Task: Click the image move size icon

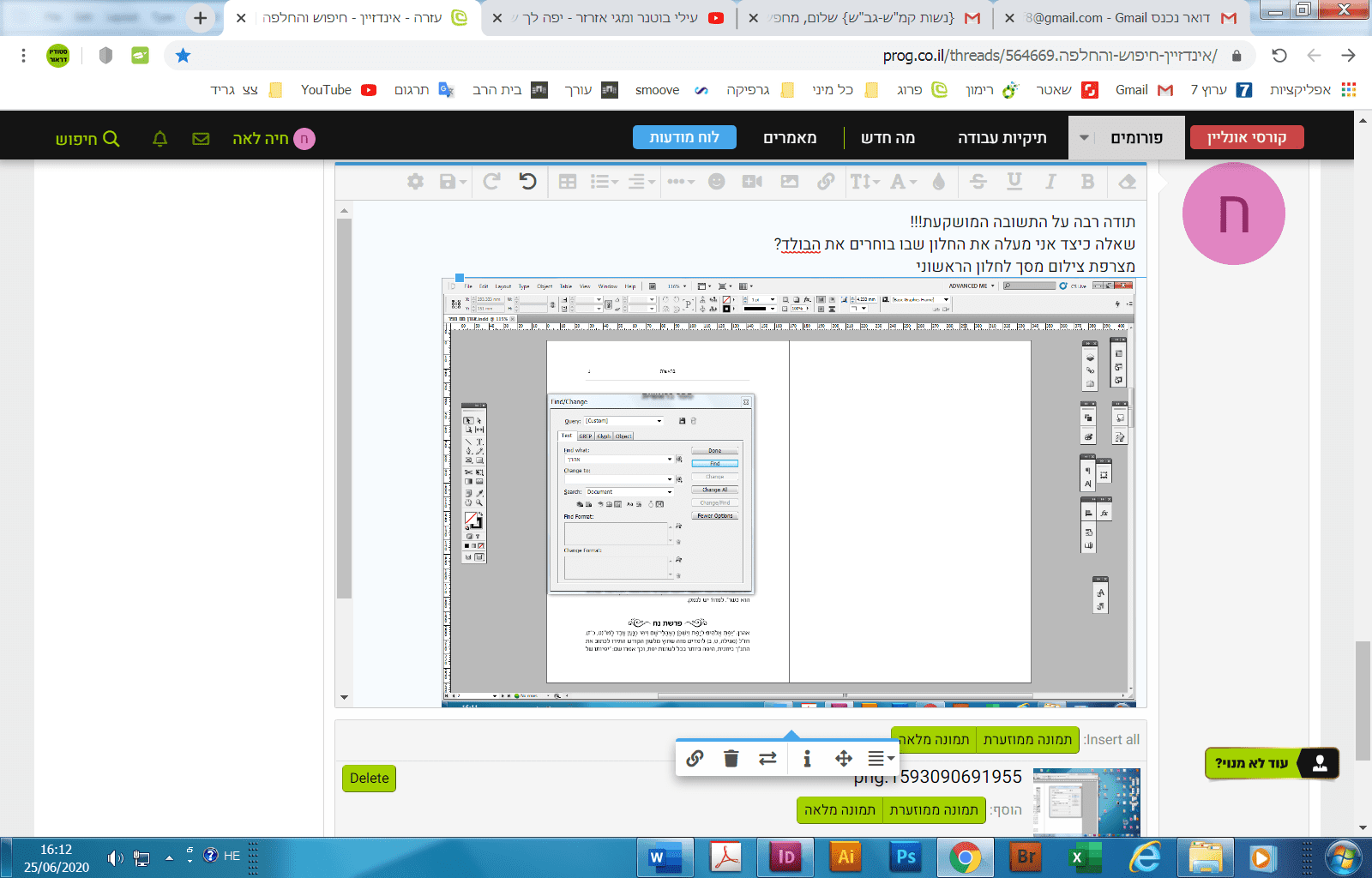Action: [844, 758]
